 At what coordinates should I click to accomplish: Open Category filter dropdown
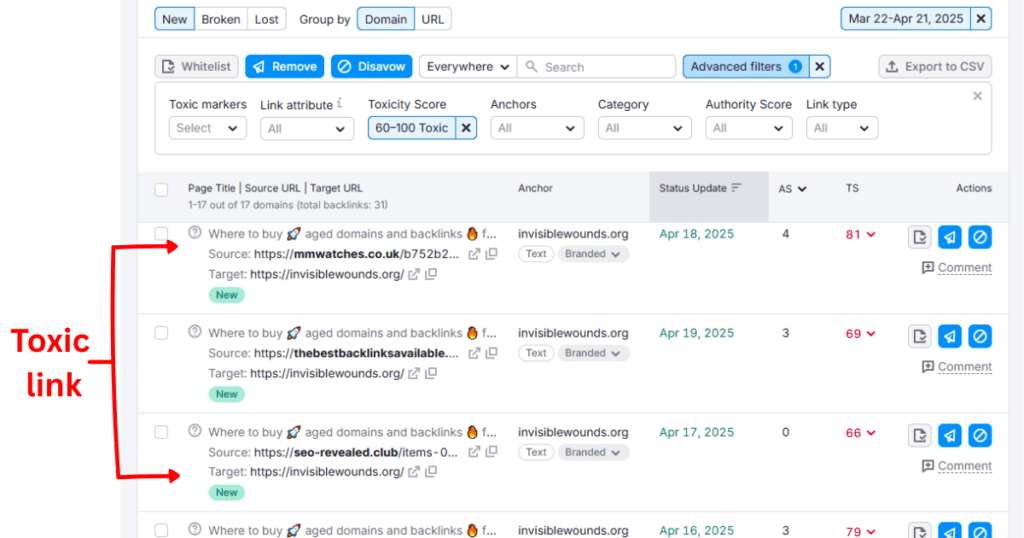click(645, 128)
